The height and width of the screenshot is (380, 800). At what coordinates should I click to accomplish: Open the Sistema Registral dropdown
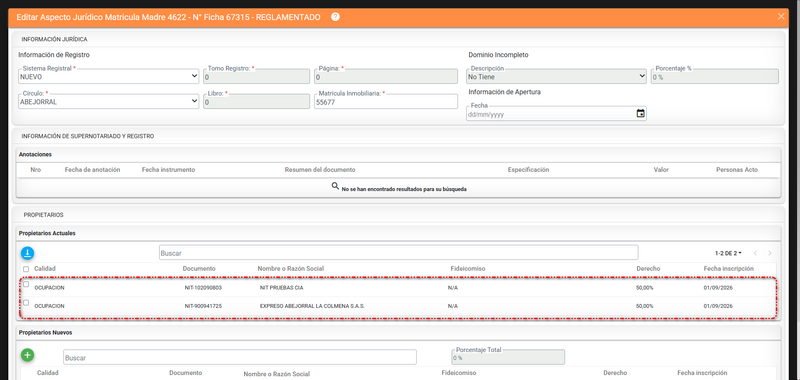point(108,76)
